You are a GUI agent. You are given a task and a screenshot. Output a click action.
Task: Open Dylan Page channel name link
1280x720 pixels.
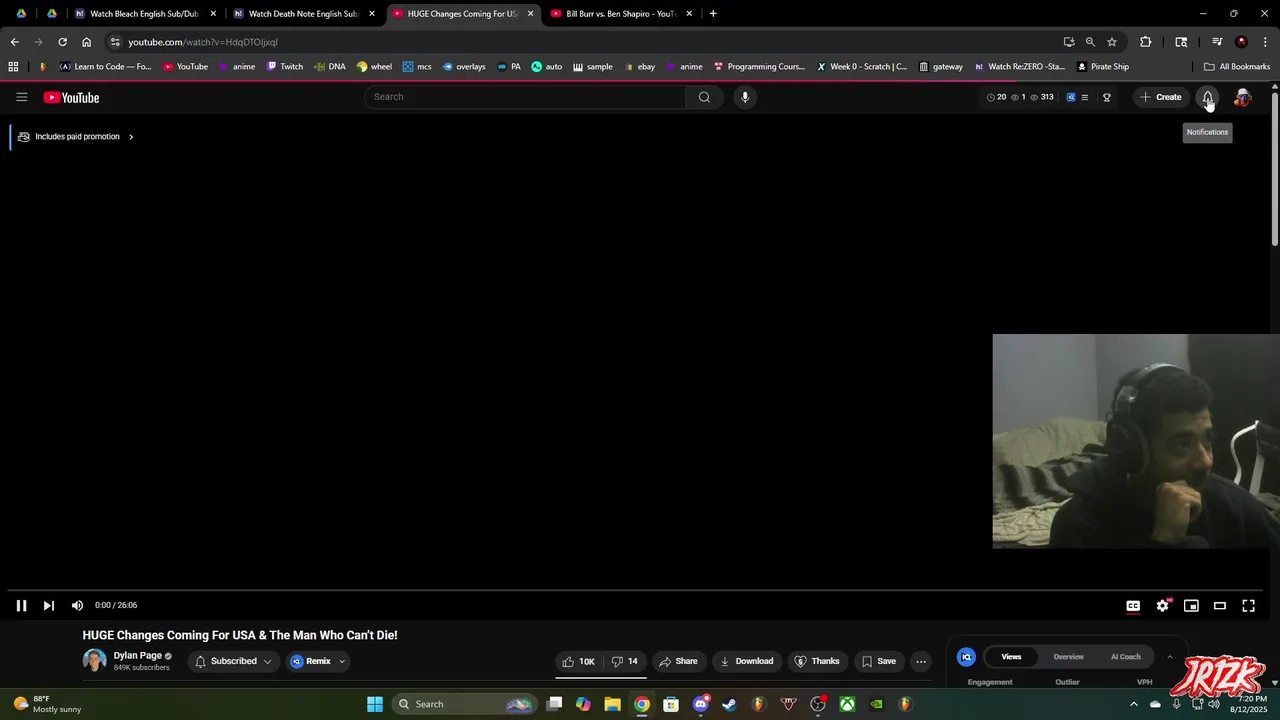(x=137, y=656)
